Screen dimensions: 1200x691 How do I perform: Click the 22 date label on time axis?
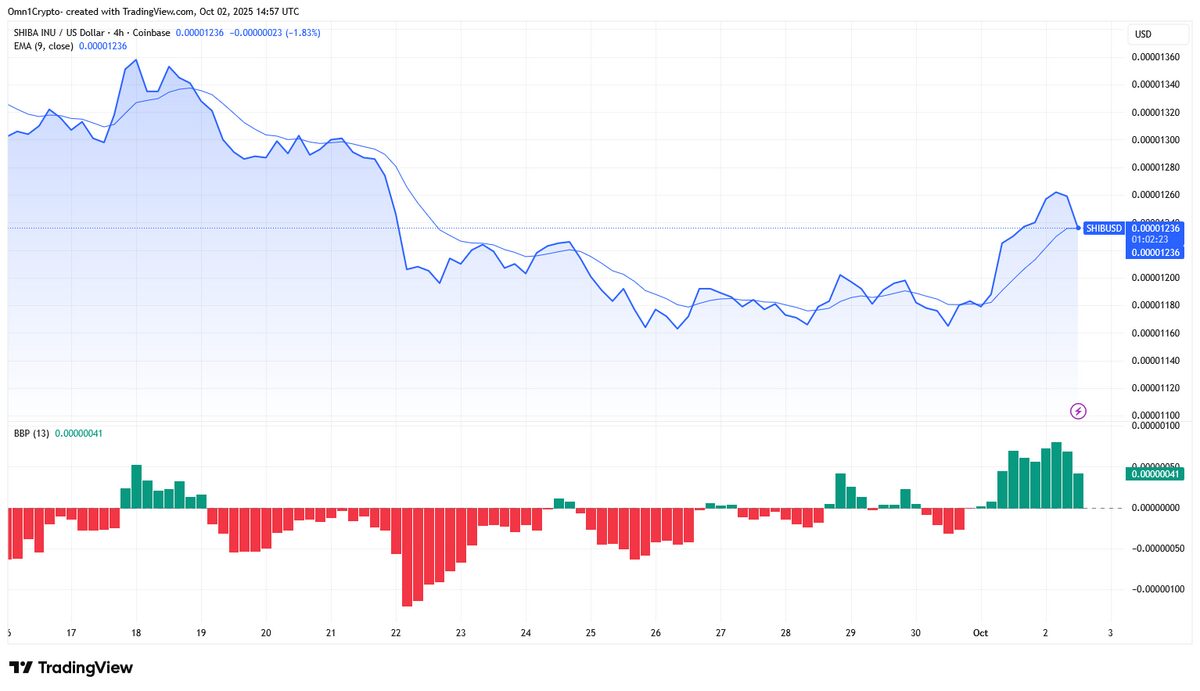point(396,633)
